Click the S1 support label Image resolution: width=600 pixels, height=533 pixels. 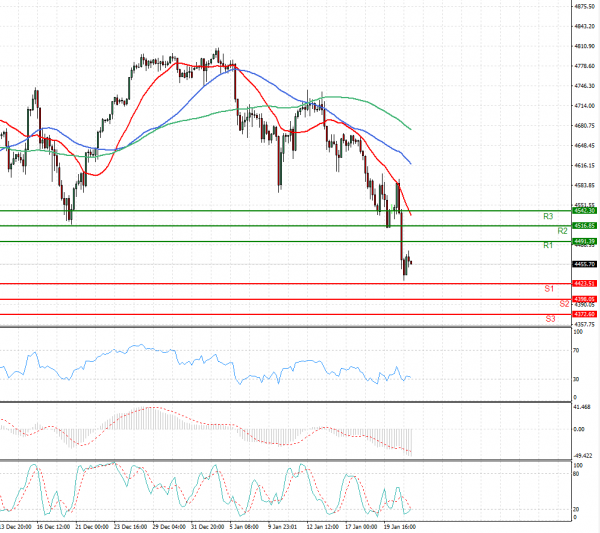(549, 289)
